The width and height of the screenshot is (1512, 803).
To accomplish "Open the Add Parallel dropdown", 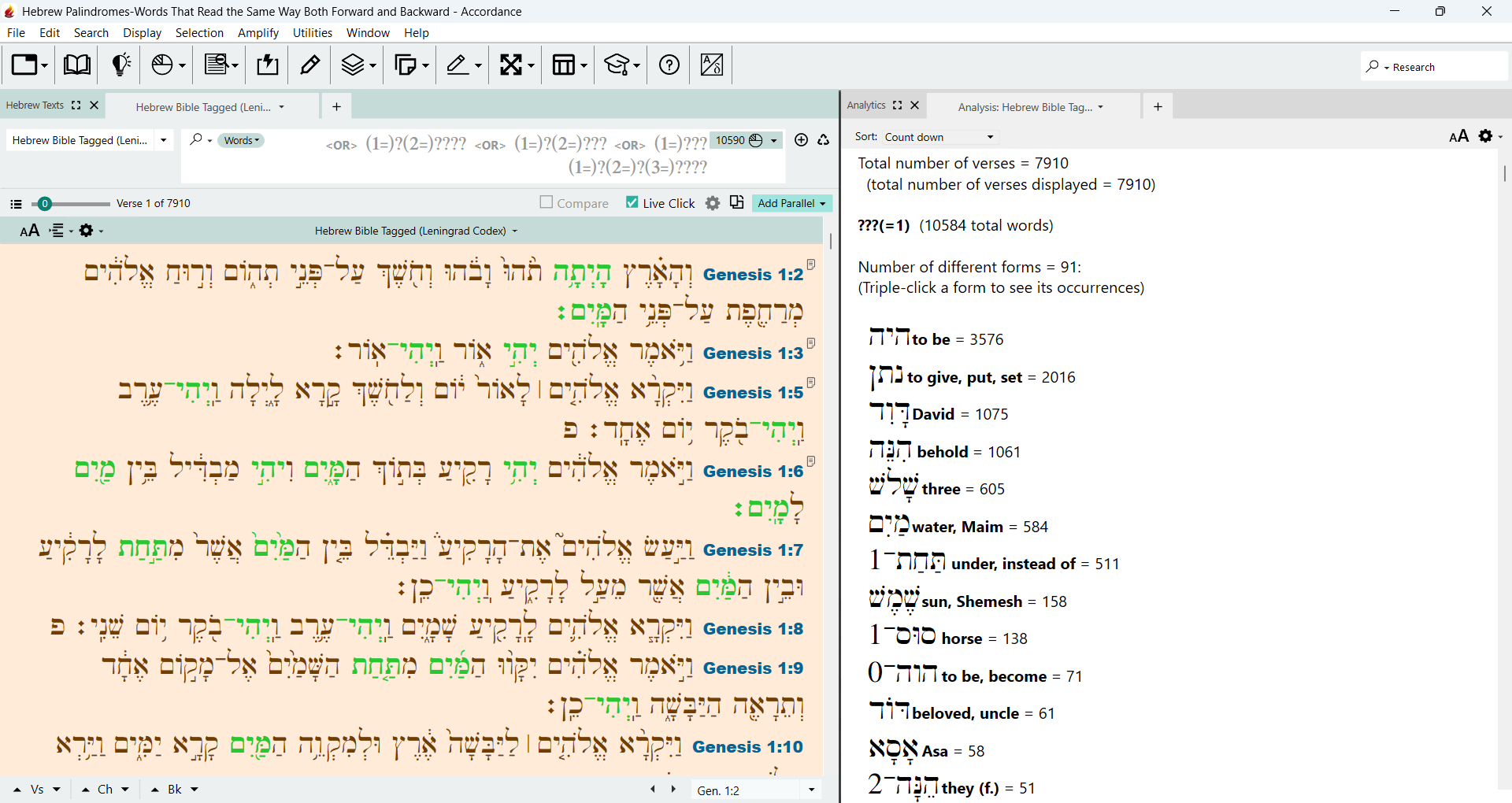I will (791, 203).
